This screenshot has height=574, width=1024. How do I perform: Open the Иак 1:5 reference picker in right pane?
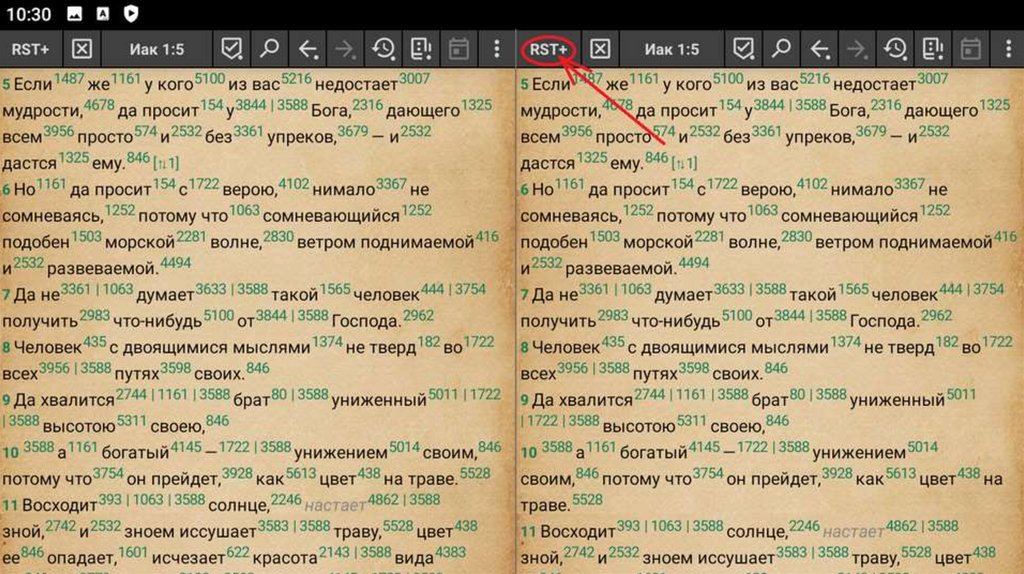tap(671, 49)
